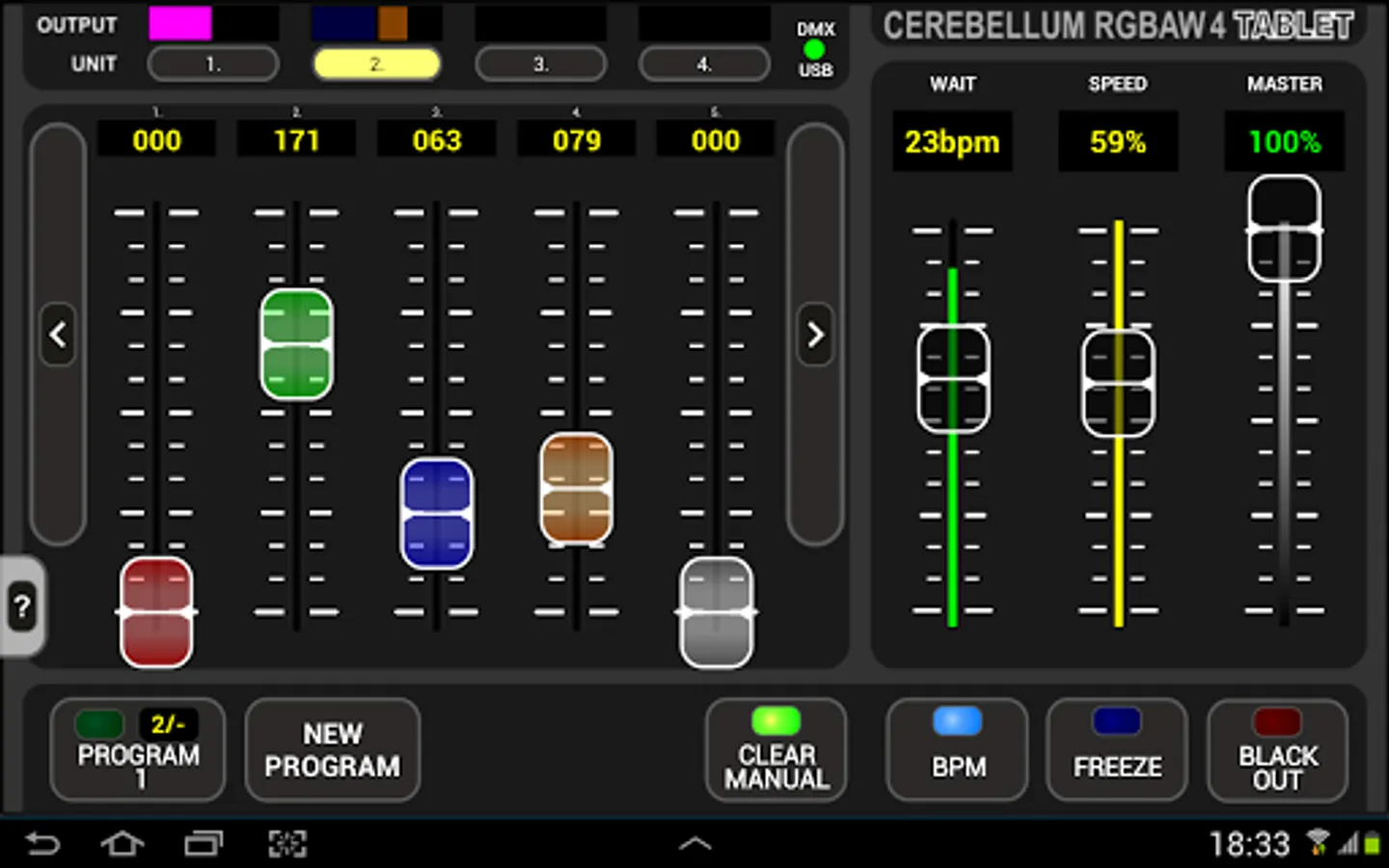
Task: Click white channel value 000 display
Action: 716,141
